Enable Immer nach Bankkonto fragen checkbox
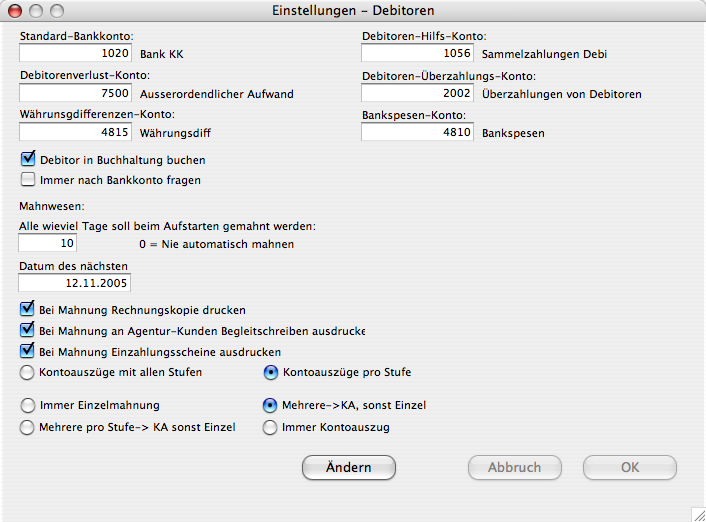The image size is (706, 522). click(x=28, y=180)
